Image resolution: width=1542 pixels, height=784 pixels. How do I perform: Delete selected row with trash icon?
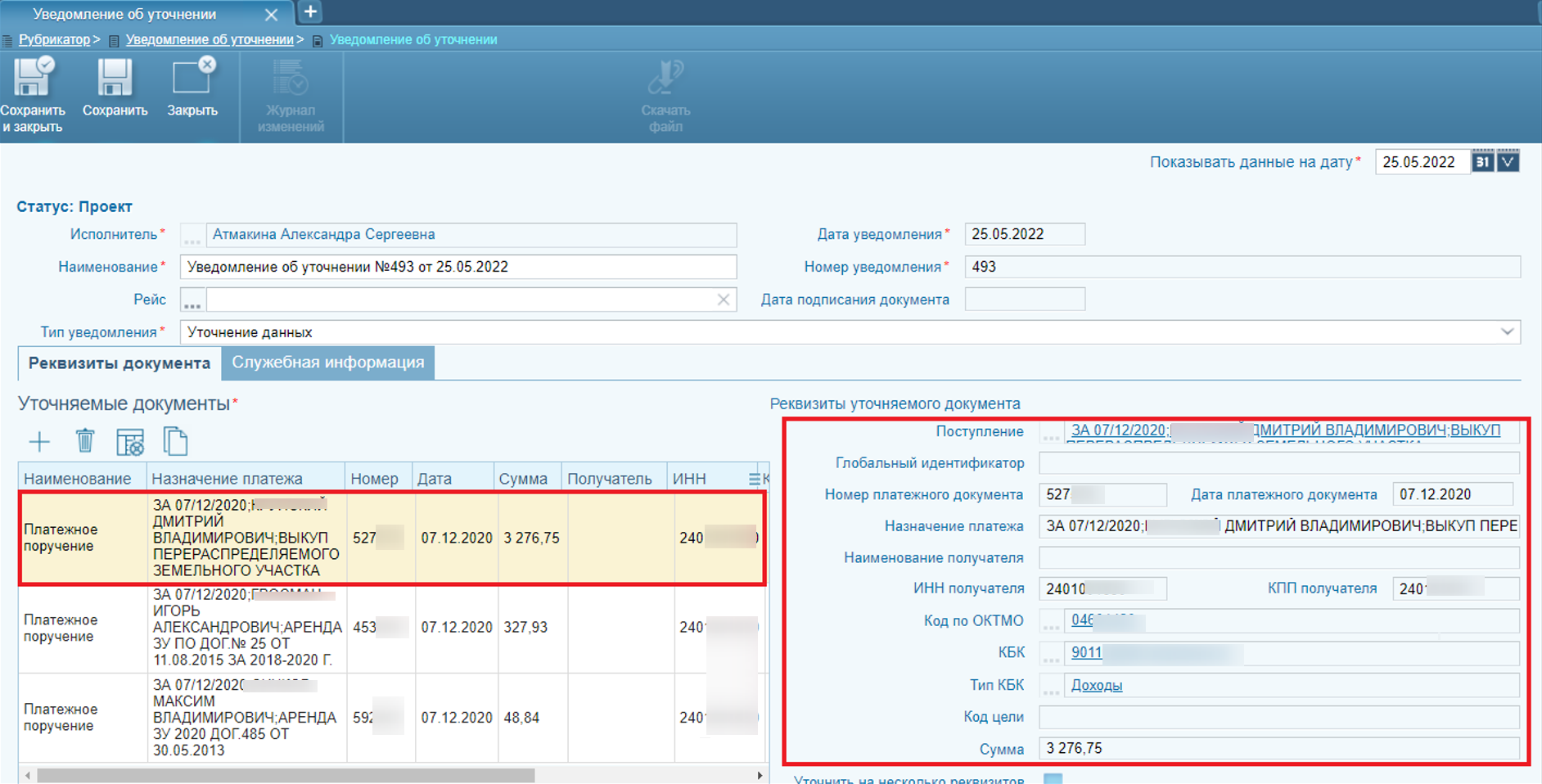(x=85, y=442)
